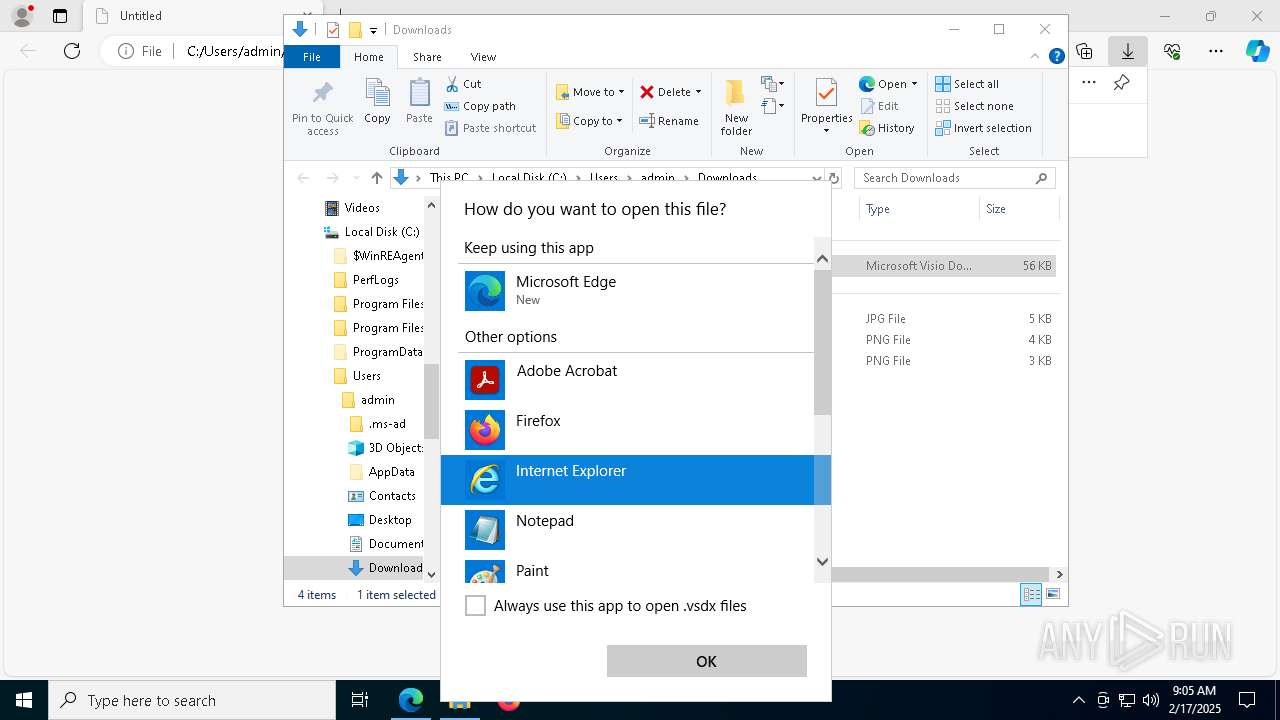Image resolution: width=1280 pixels, height=720 pixels.
Task: Open address bar history dropdown
Action: coord(817,178)
